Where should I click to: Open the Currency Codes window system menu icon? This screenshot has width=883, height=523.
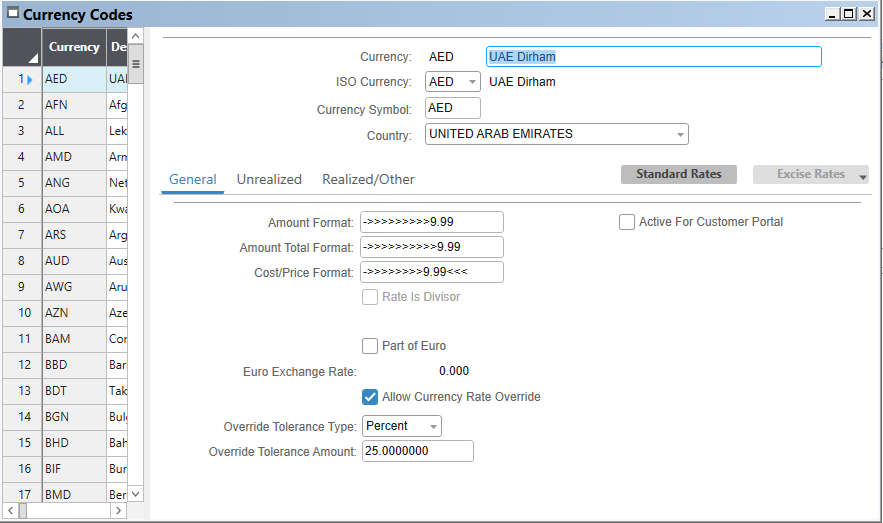coord(12,14)
